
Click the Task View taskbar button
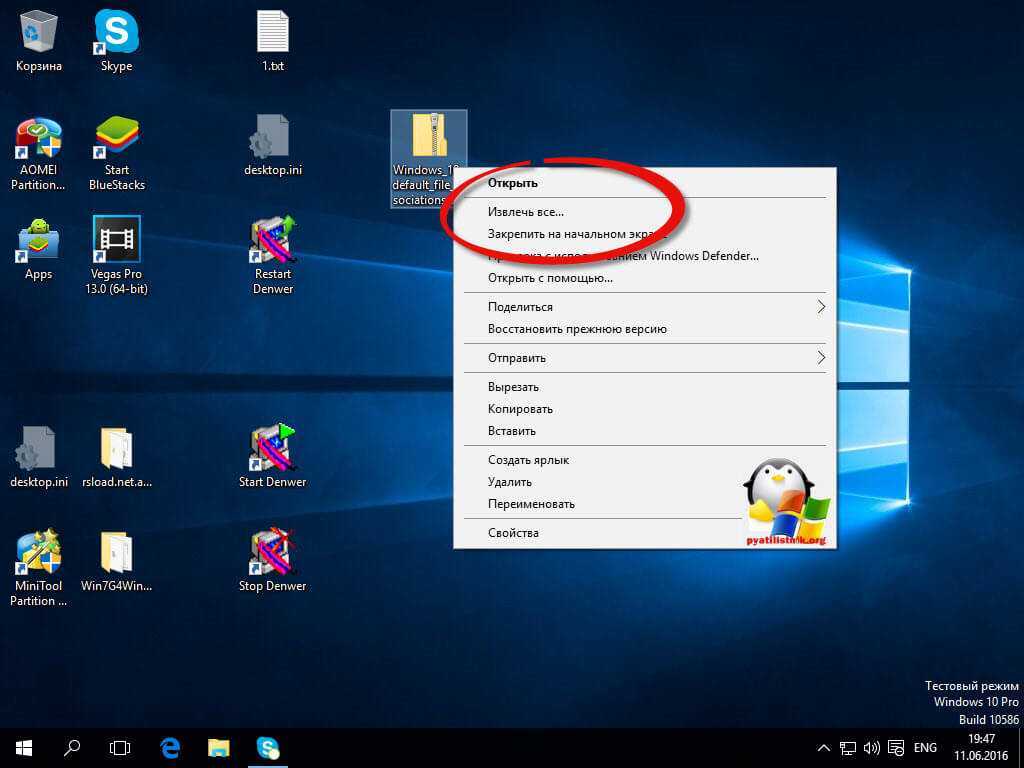pos(120,747)
